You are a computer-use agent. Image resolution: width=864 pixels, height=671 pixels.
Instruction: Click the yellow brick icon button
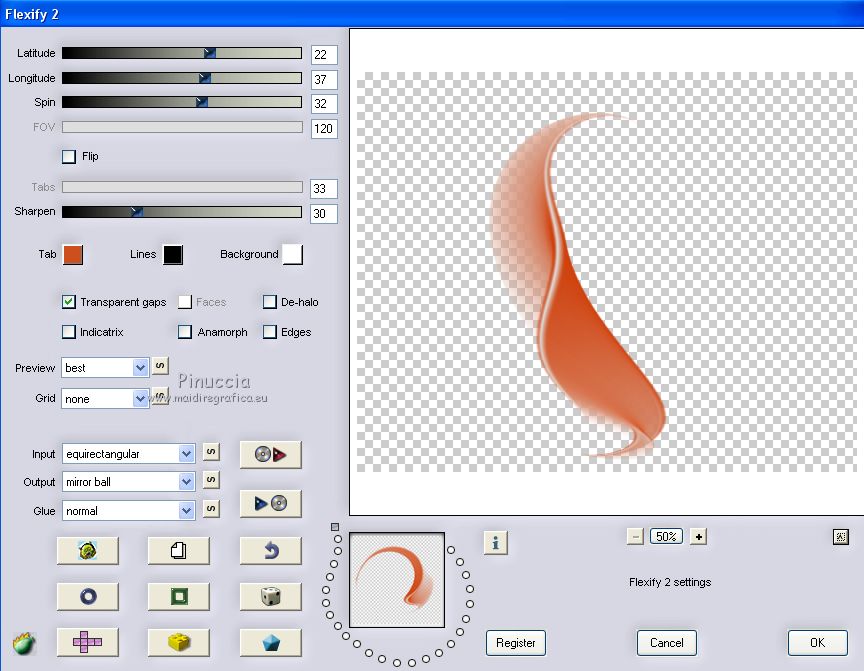(x=179, y=642)
